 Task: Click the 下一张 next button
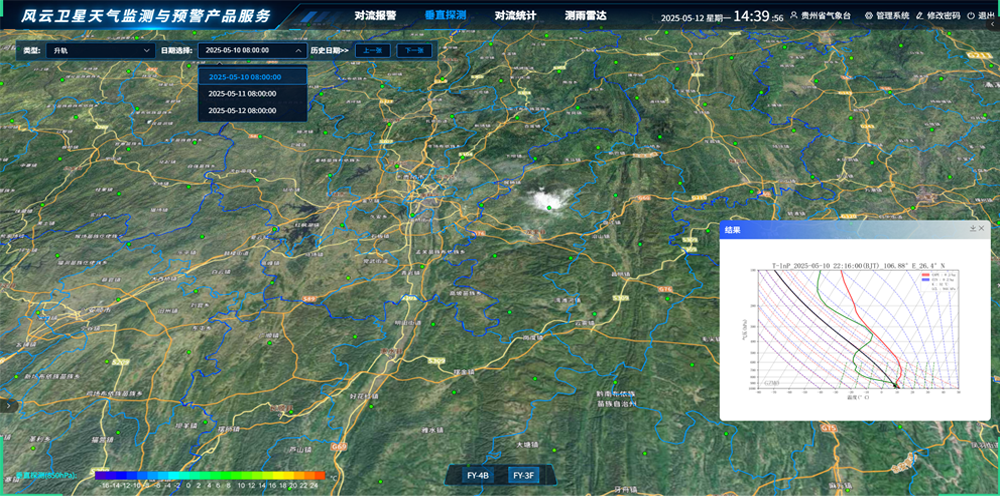coord(414,50)
